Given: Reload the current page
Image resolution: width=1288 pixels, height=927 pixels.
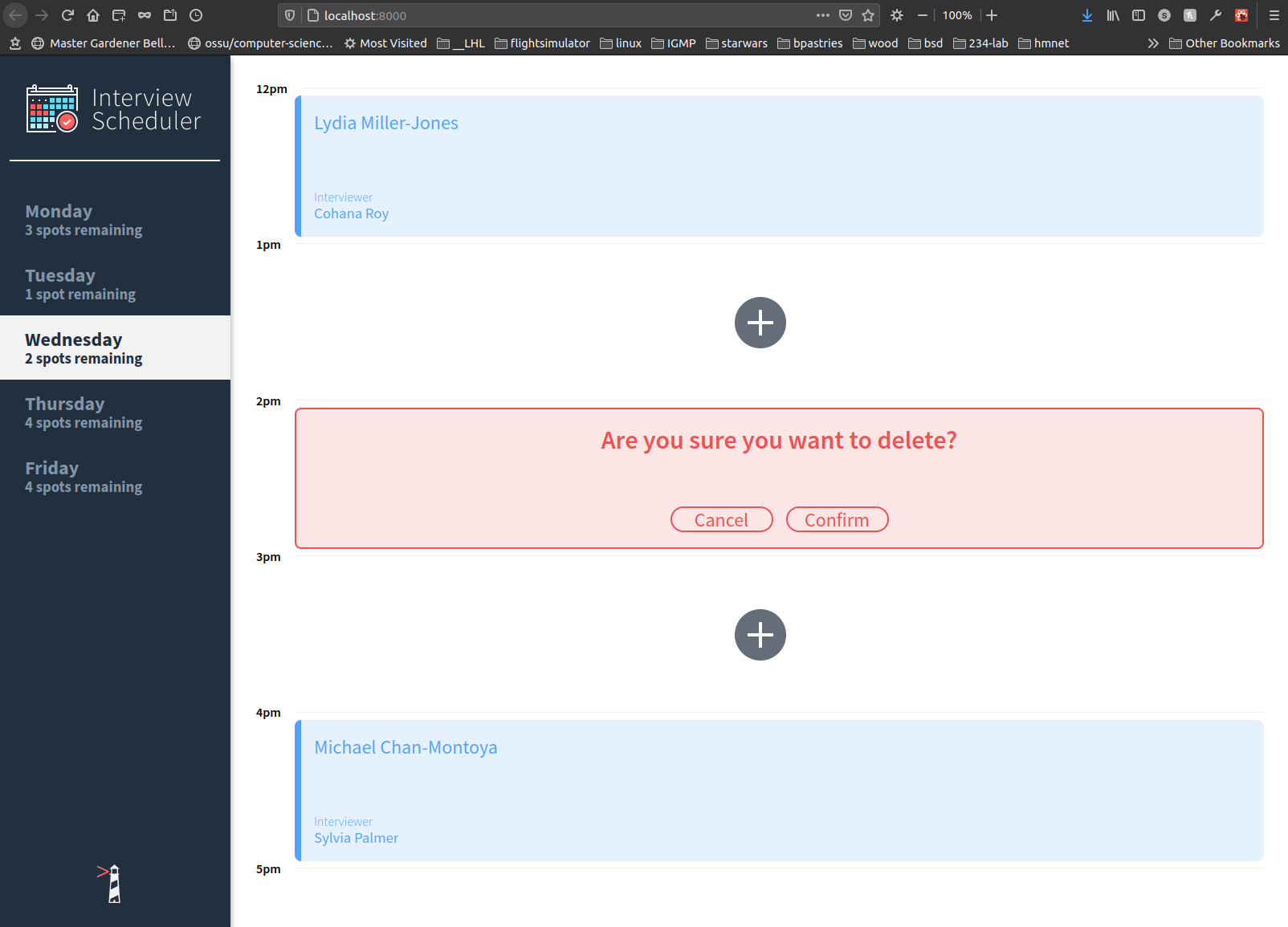Looking at the screenshot, I should coord(67,15).
